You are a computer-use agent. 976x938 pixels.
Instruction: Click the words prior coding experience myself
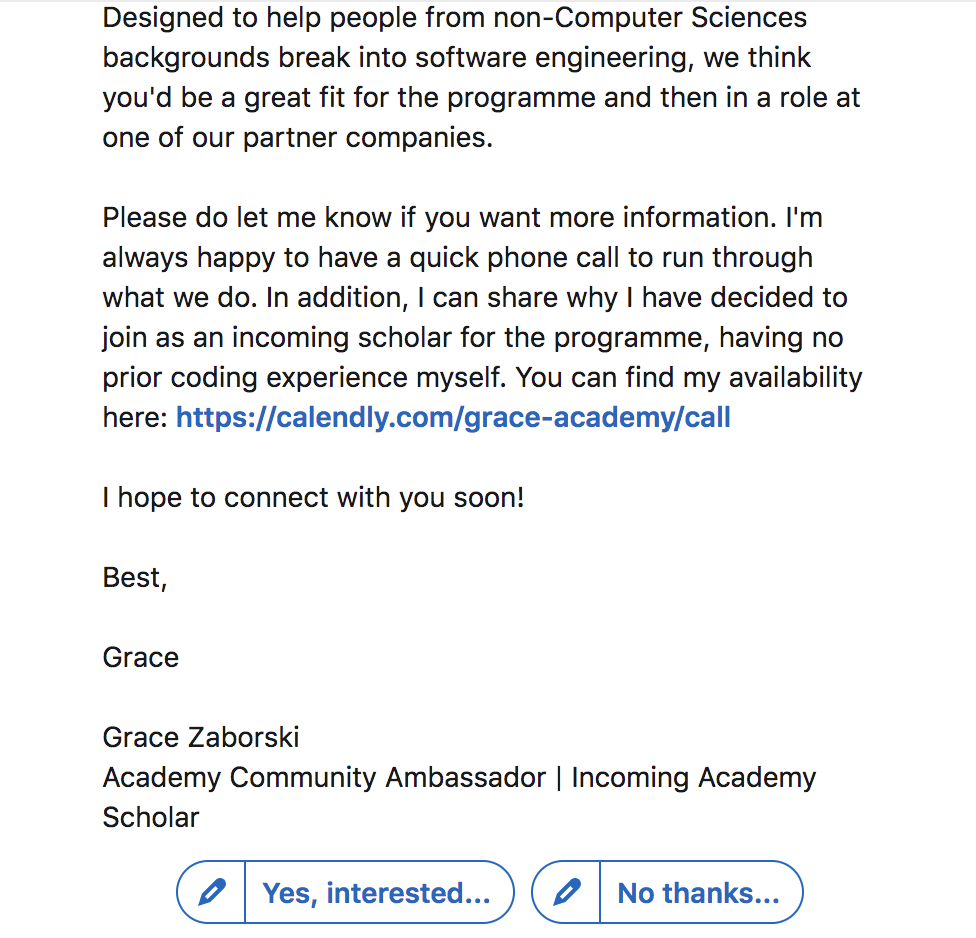304,378
